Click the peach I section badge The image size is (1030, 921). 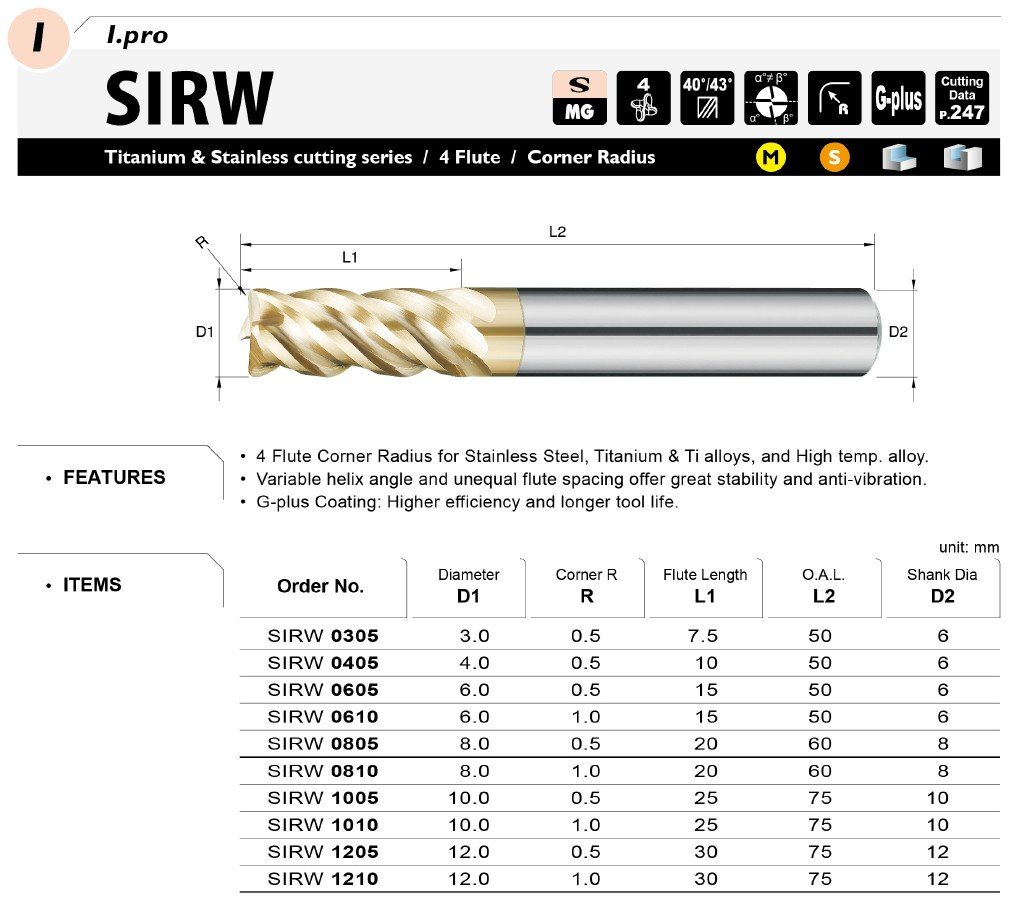[x=38, y=36]
